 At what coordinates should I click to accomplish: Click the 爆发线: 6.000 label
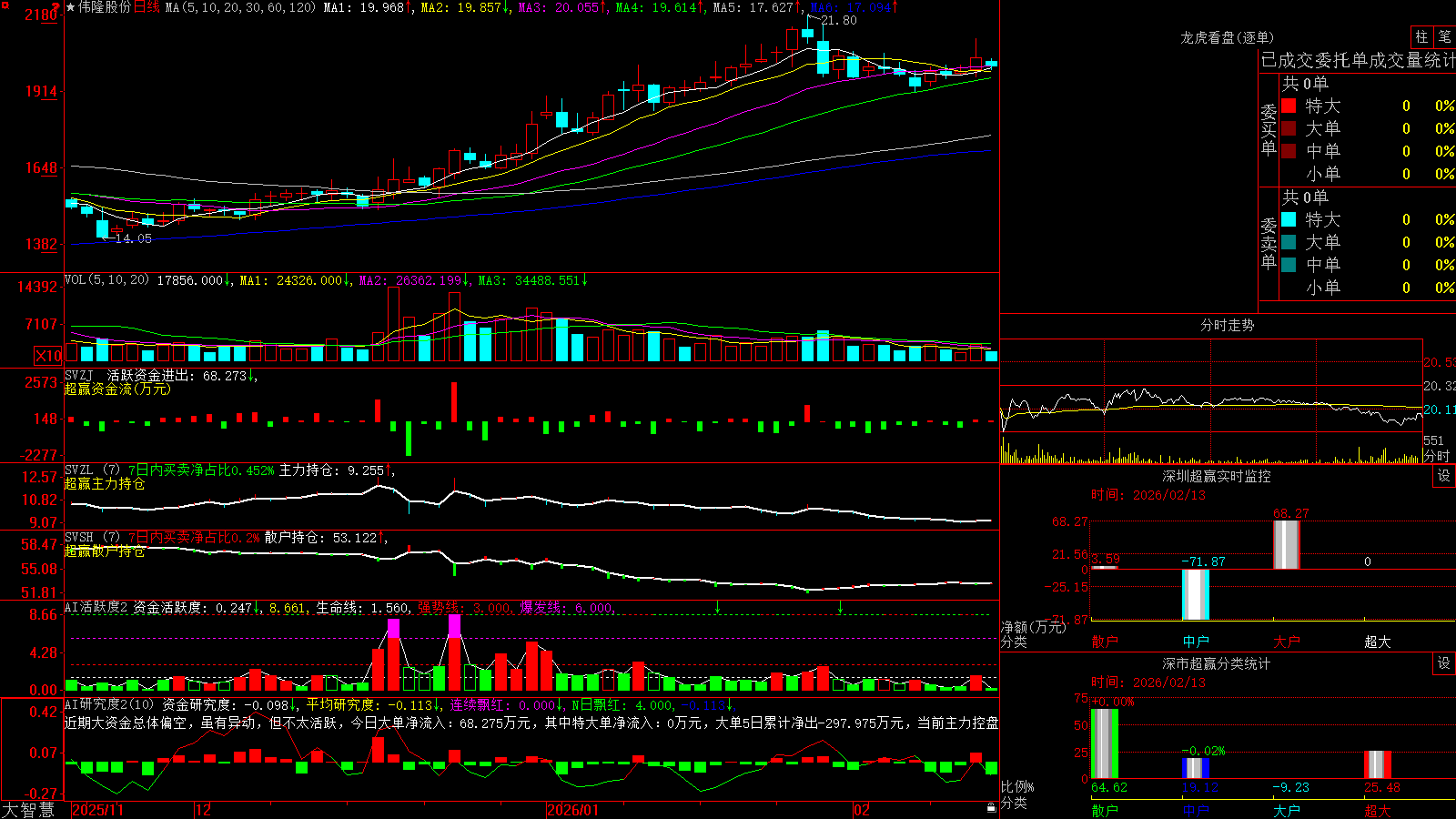tap(566, 607)
